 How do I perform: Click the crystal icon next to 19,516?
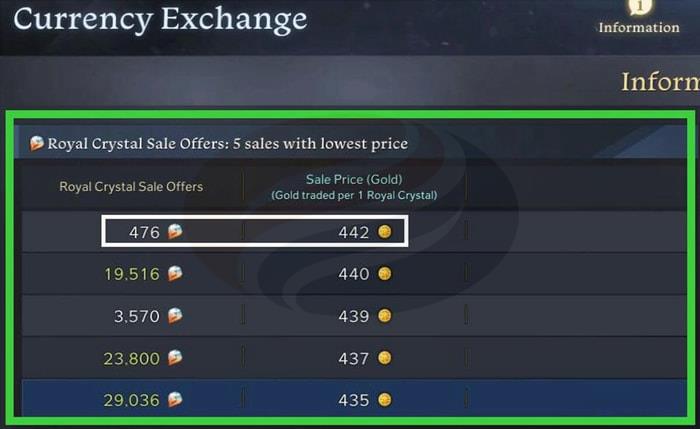174,274
